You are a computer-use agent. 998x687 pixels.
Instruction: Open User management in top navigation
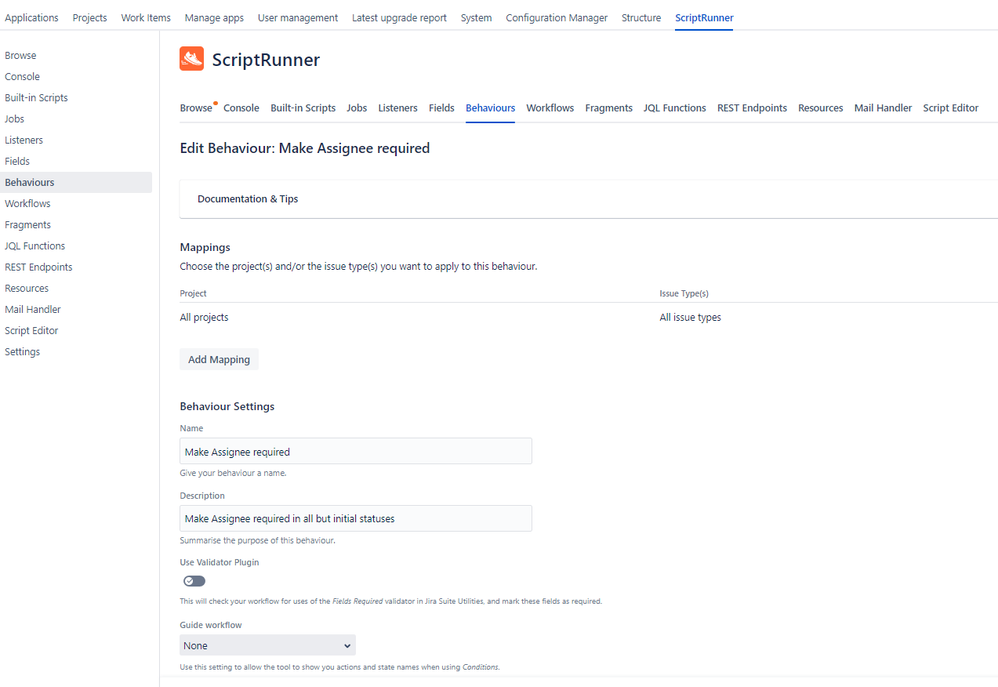(x=298, y=18)
